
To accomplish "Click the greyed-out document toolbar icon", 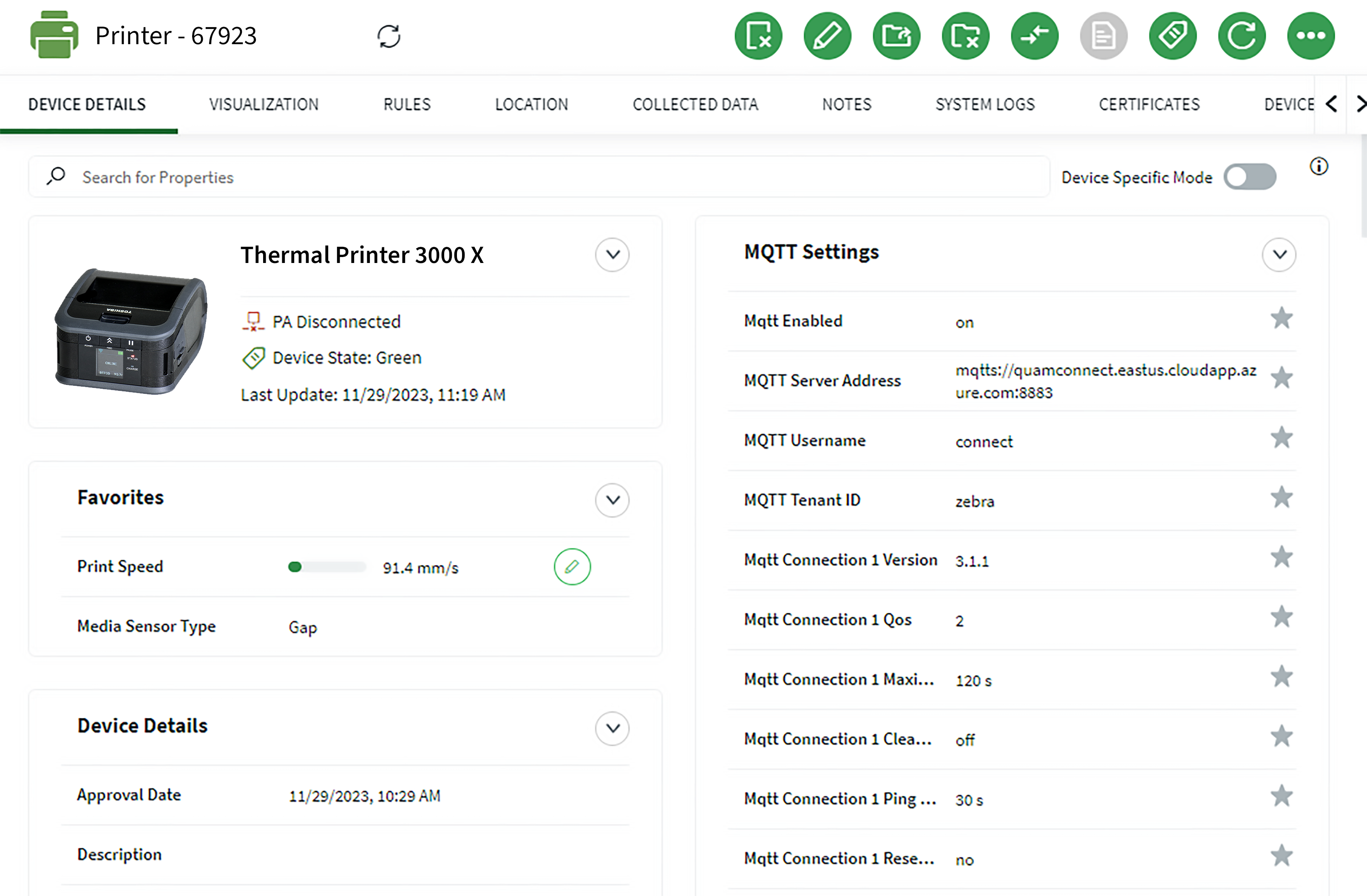I will (1103, 36).
